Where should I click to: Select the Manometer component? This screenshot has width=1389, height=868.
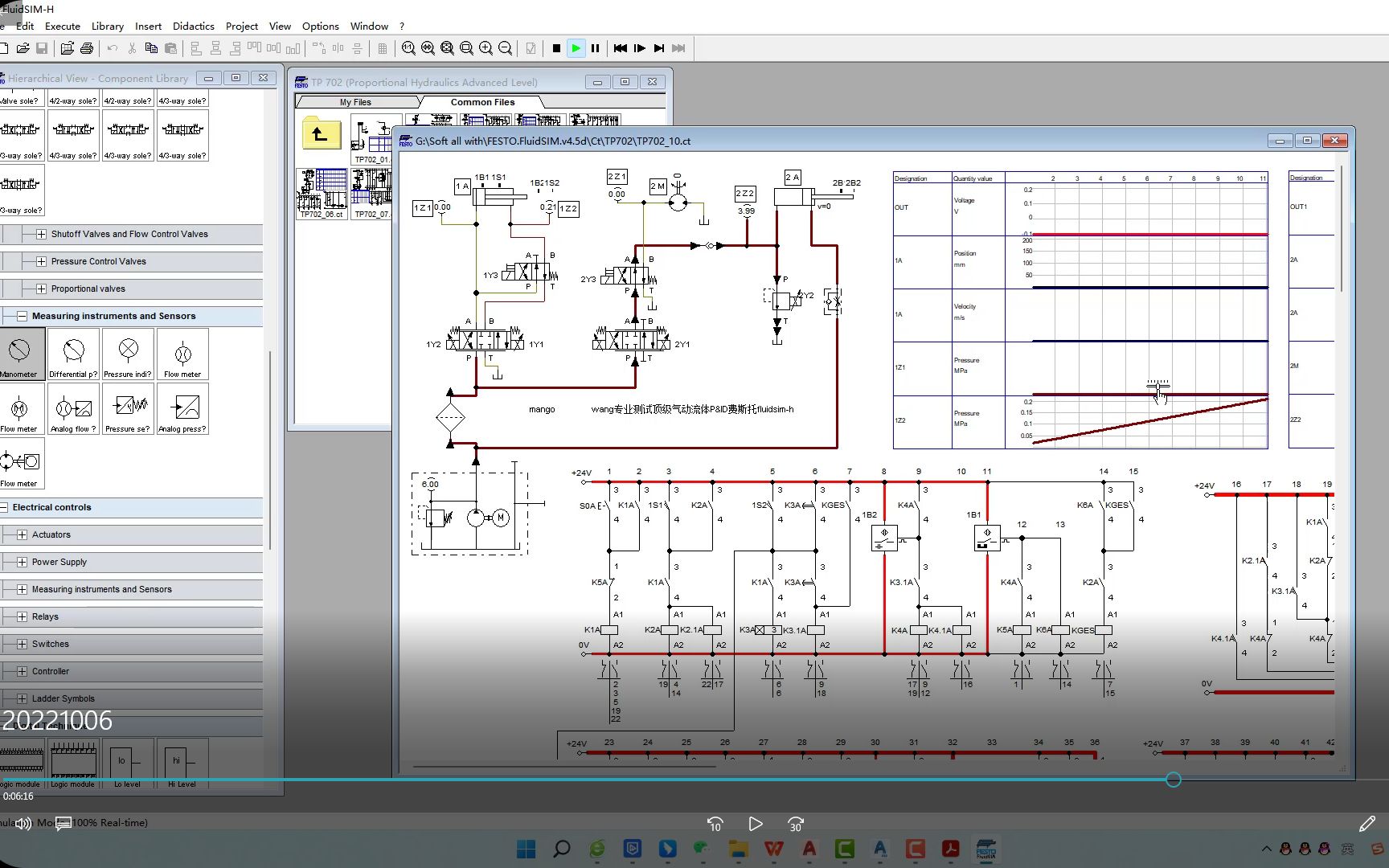(20, 354)
